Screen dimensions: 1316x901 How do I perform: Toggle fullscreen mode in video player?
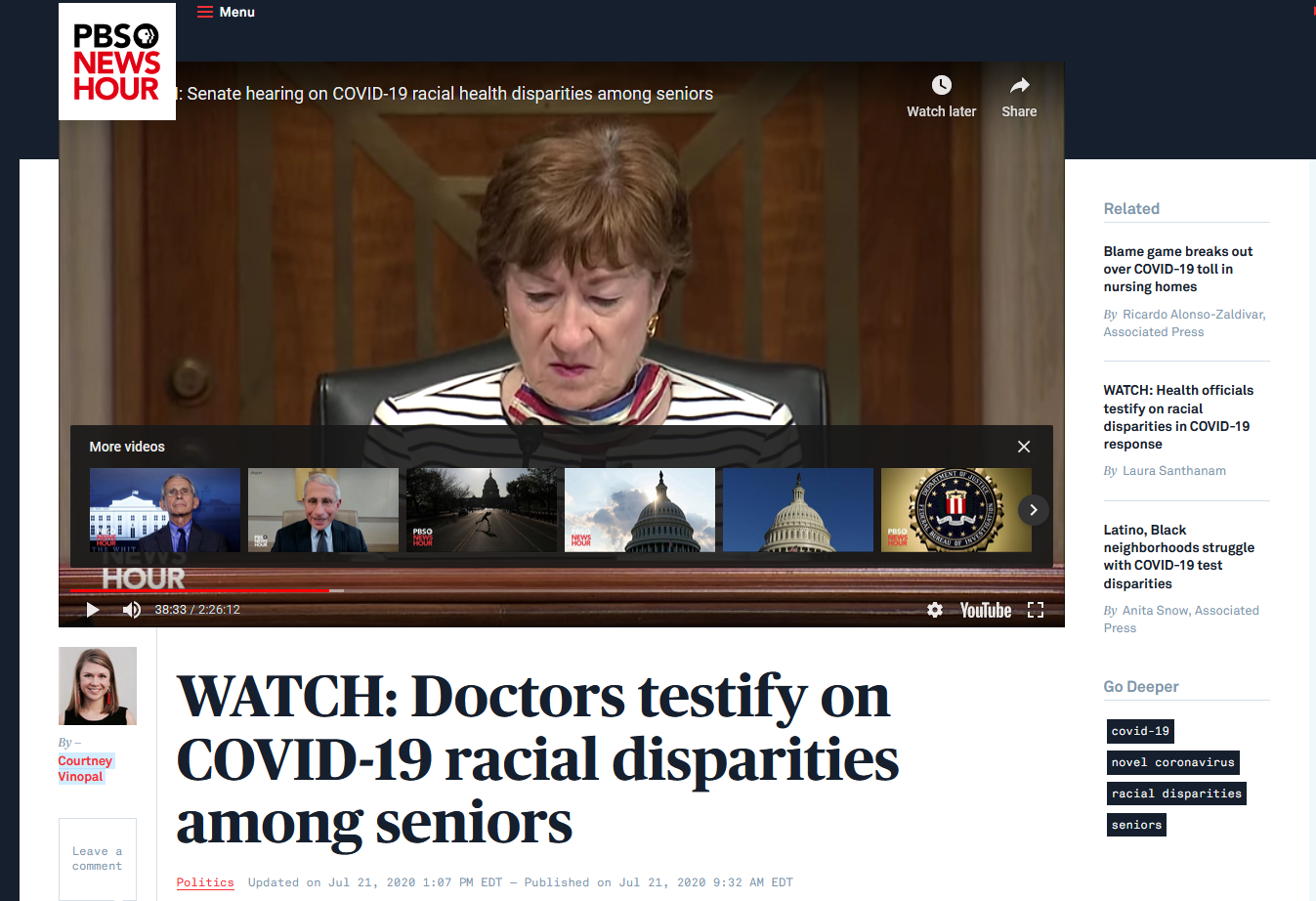[1036, 610]
